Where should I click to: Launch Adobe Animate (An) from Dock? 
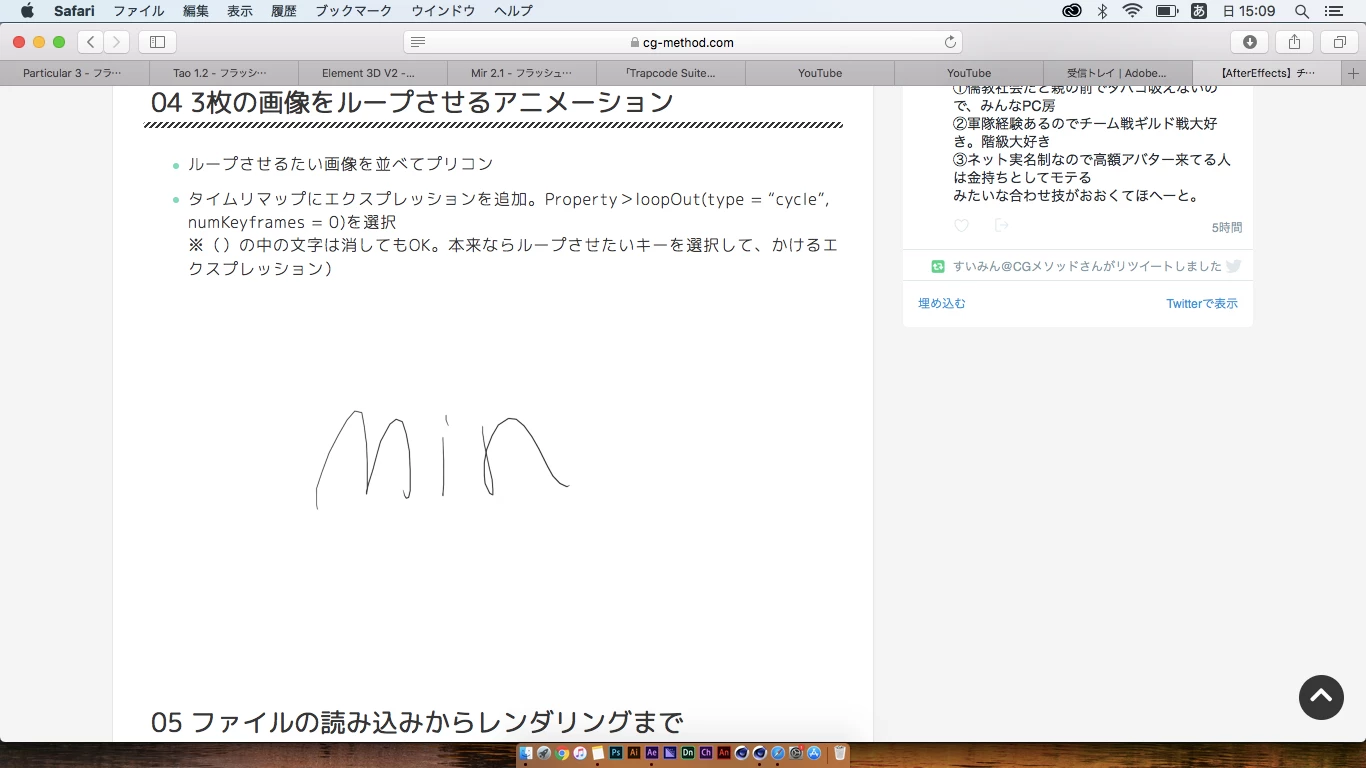point(724,753)
